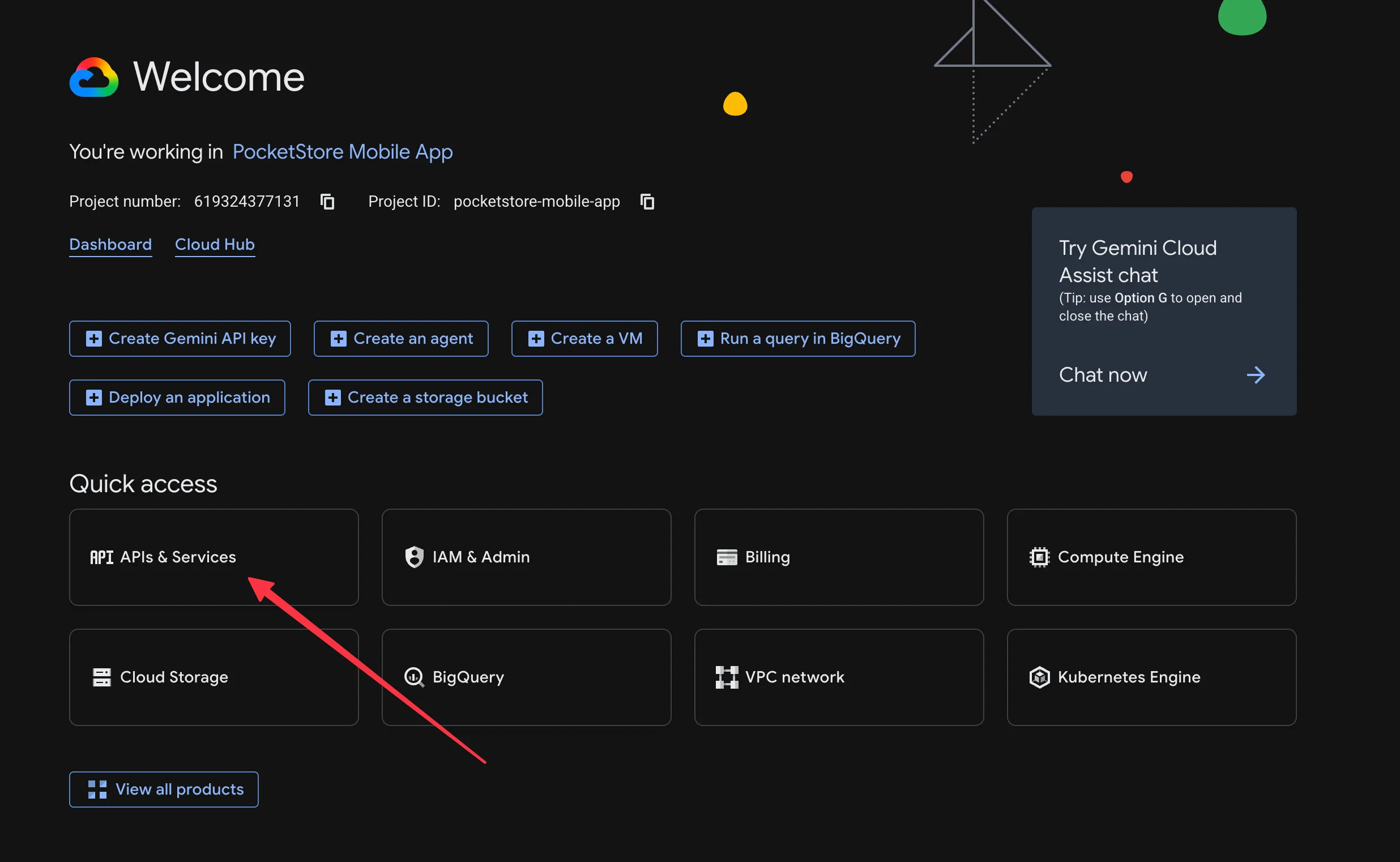The width and height of the screenshot is (1400, 862).
Task: Click the Google Cloud logo
Action: click(94, 77)
